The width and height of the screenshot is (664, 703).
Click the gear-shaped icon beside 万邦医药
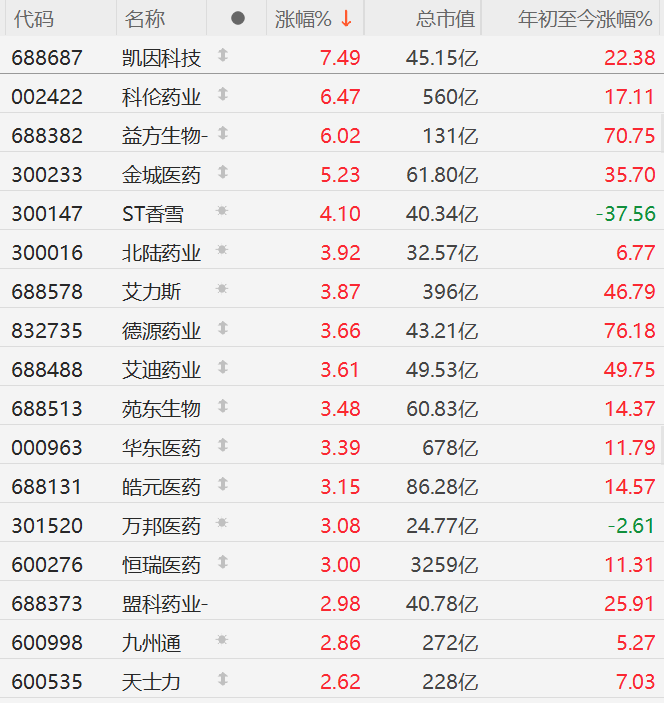point(223,524)
